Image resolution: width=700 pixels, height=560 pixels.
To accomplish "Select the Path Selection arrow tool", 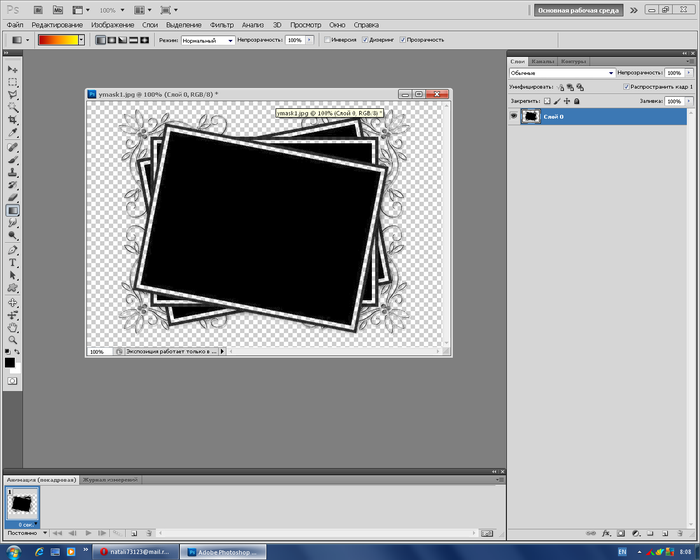I will [12, 276].
